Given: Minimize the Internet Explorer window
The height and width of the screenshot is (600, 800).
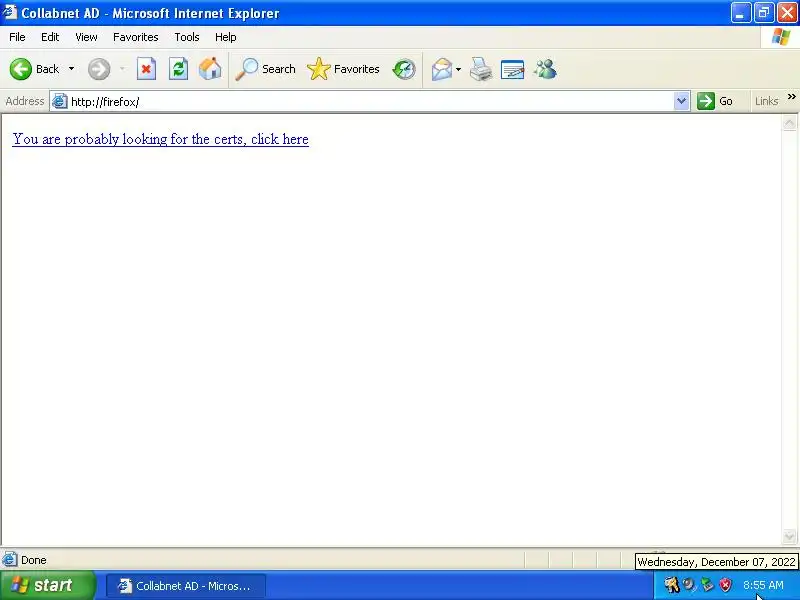Looking at the screenshot, I should tap(740, 13).
